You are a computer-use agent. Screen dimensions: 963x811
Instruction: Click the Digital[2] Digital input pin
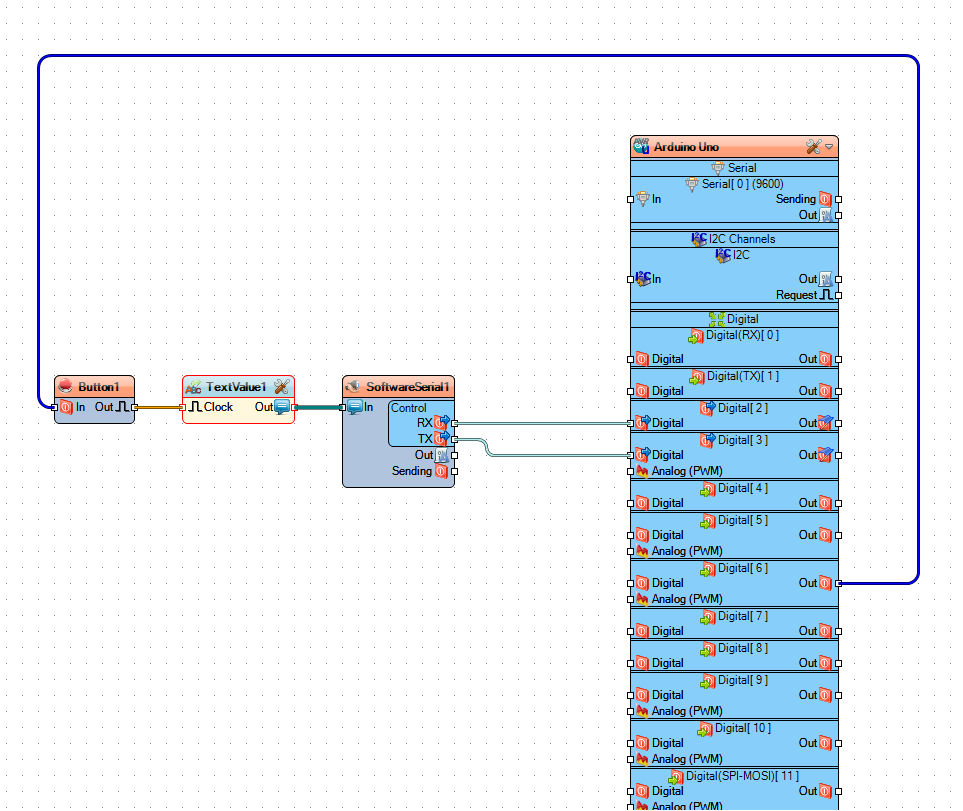pos(630,423)
